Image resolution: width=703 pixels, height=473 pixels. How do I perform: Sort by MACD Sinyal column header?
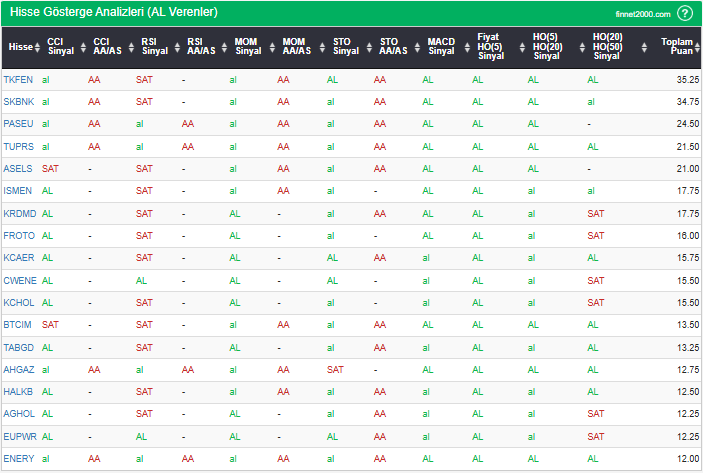(440, 46)
